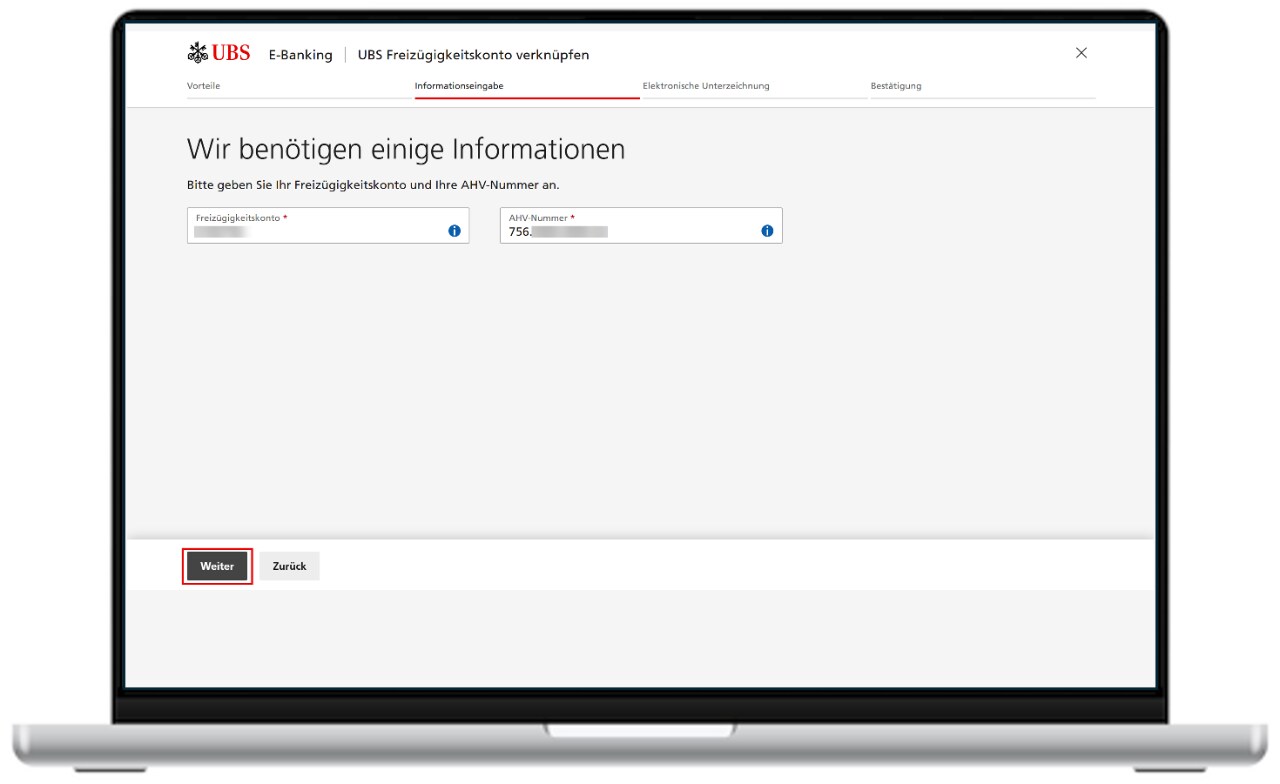The image size is (1280, 784).
Task: Click the red UBS wordmark
Action: point(231,53)
